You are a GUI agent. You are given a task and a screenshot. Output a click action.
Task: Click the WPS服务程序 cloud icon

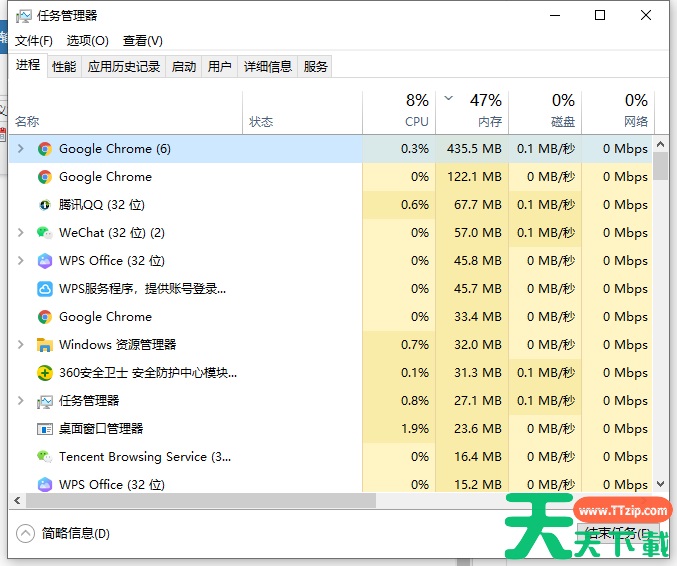click(x=45, y=289)
